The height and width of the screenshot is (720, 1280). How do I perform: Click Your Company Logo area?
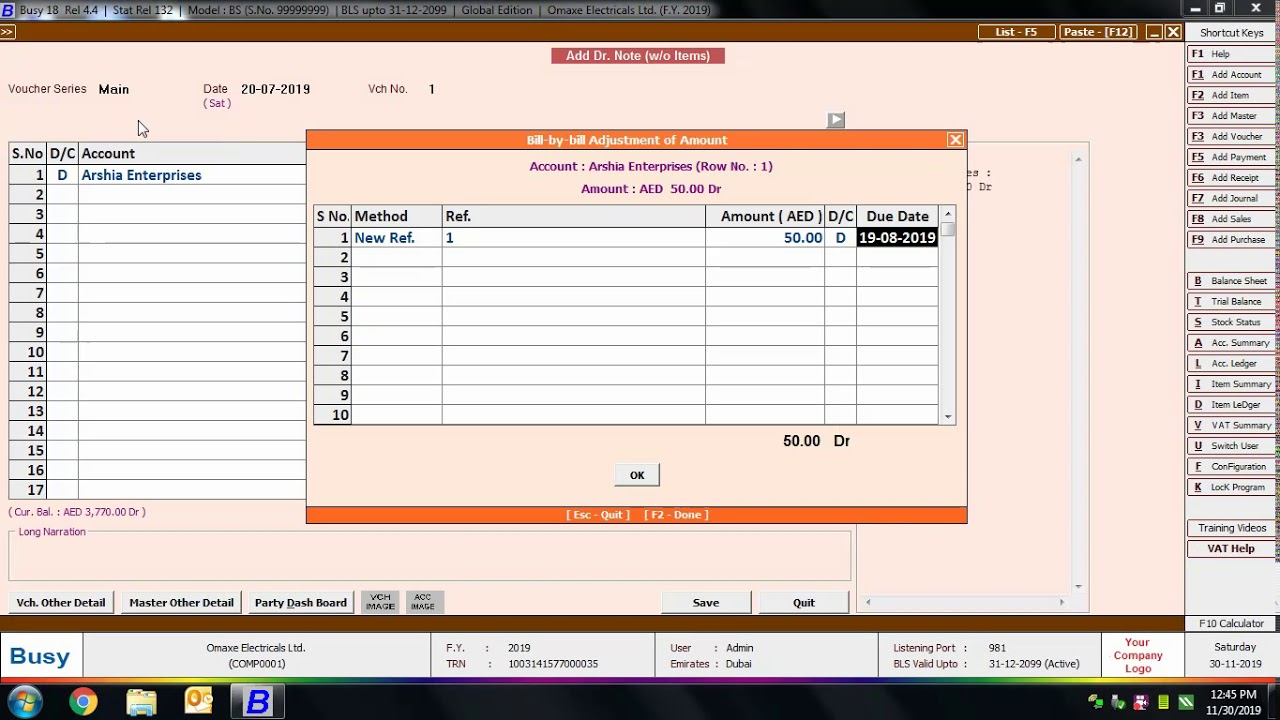pyautogui.click(x=1138, y=656)
